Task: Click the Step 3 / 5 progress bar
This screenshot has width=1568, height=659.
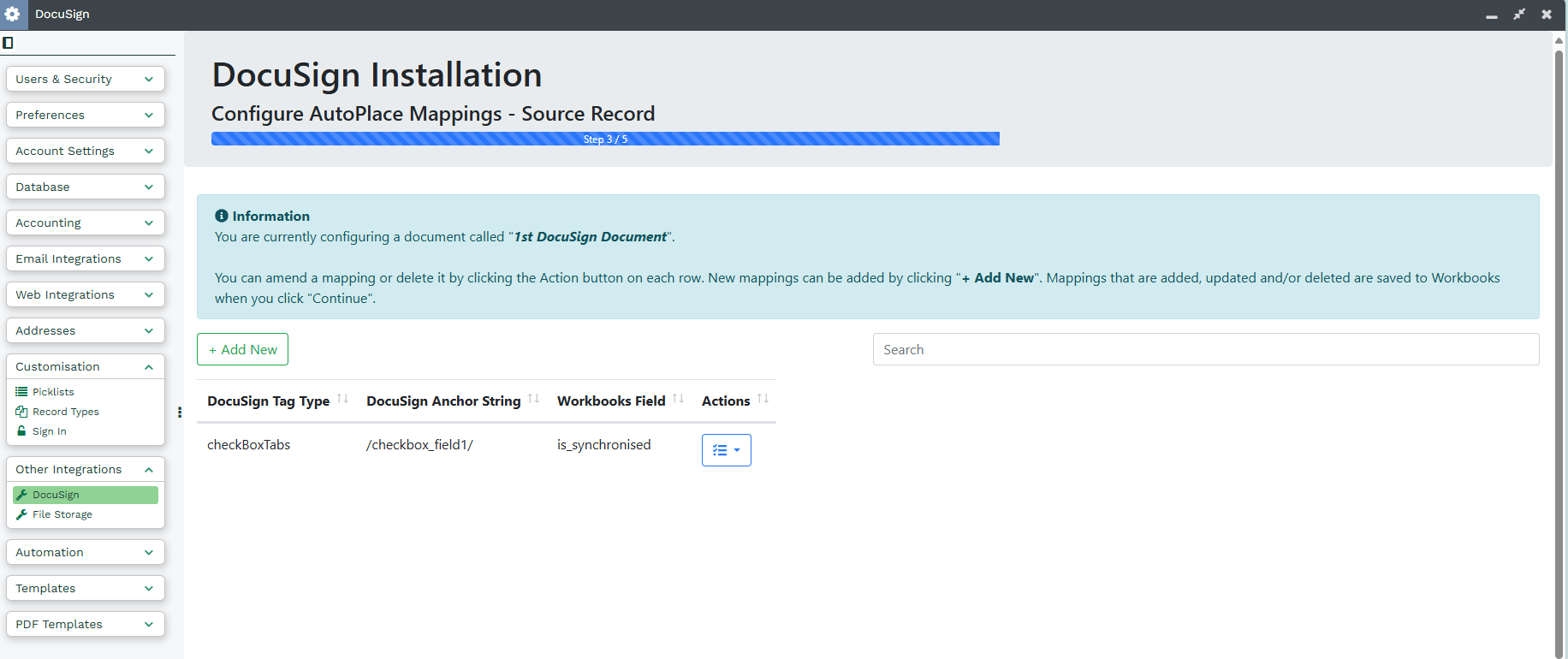Action: (x=605, y=139)
